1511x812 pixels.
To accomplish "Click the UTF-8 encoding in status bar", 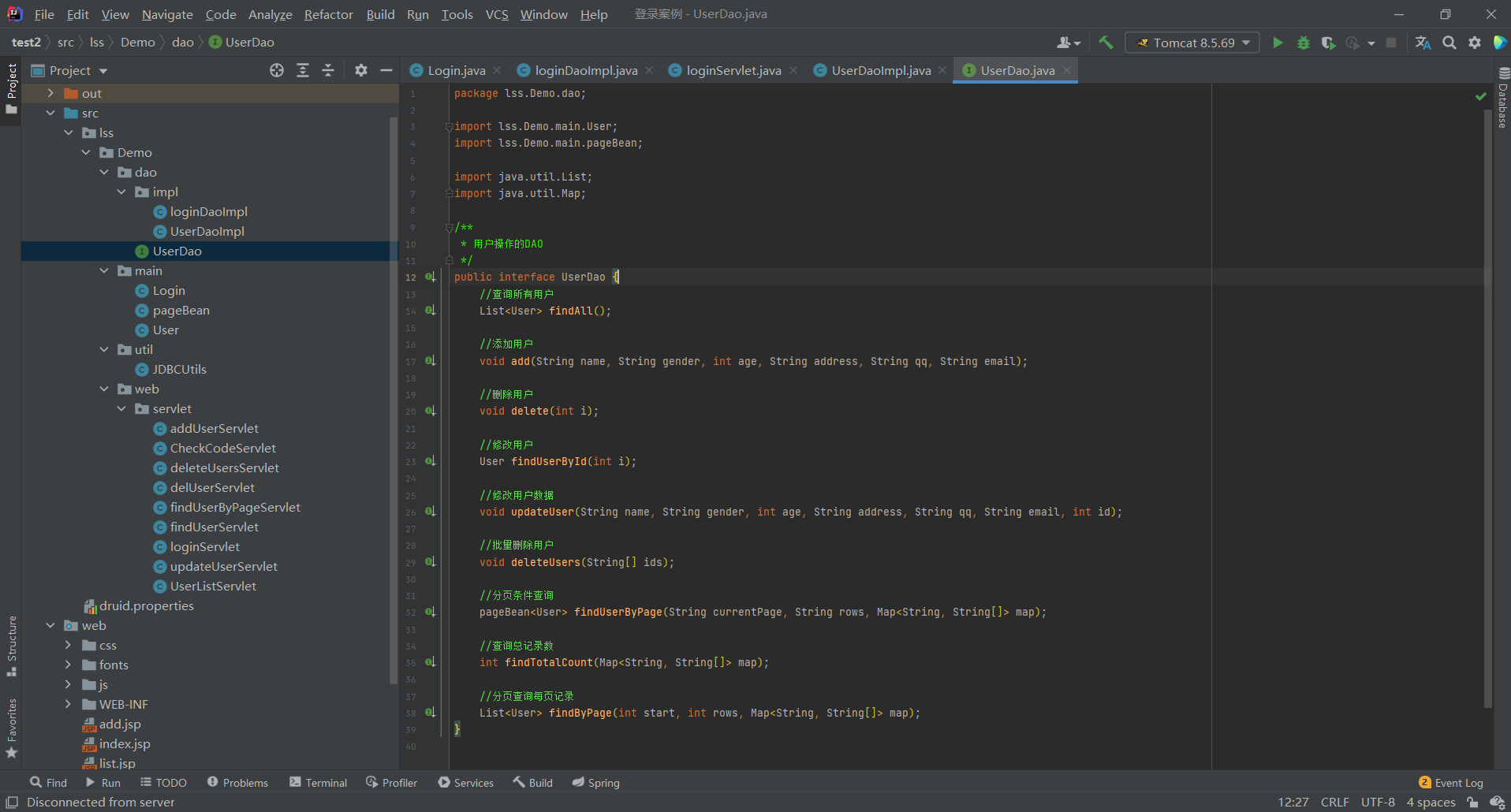I will coord(1378,803).
